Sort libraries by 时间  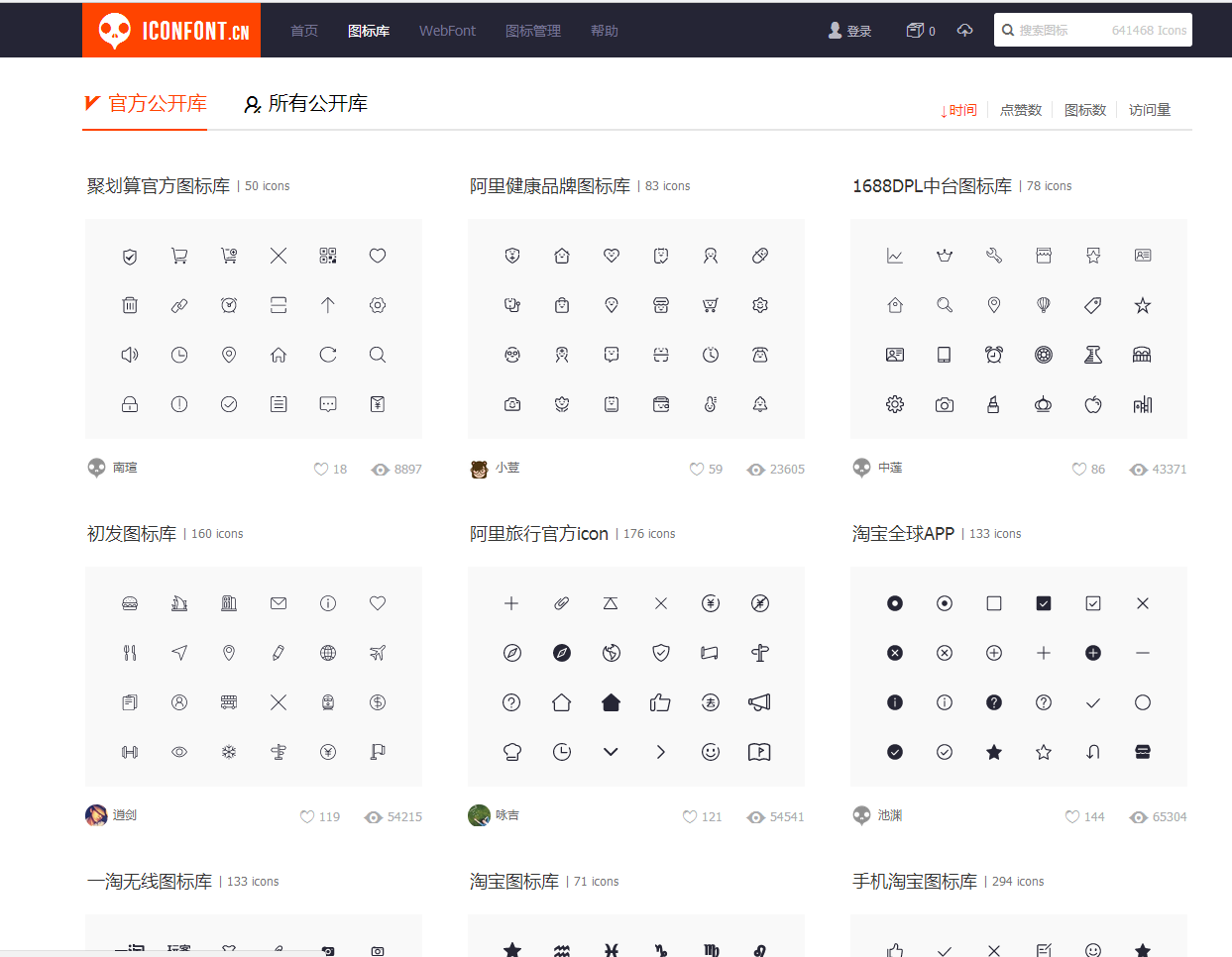point(958,110)
